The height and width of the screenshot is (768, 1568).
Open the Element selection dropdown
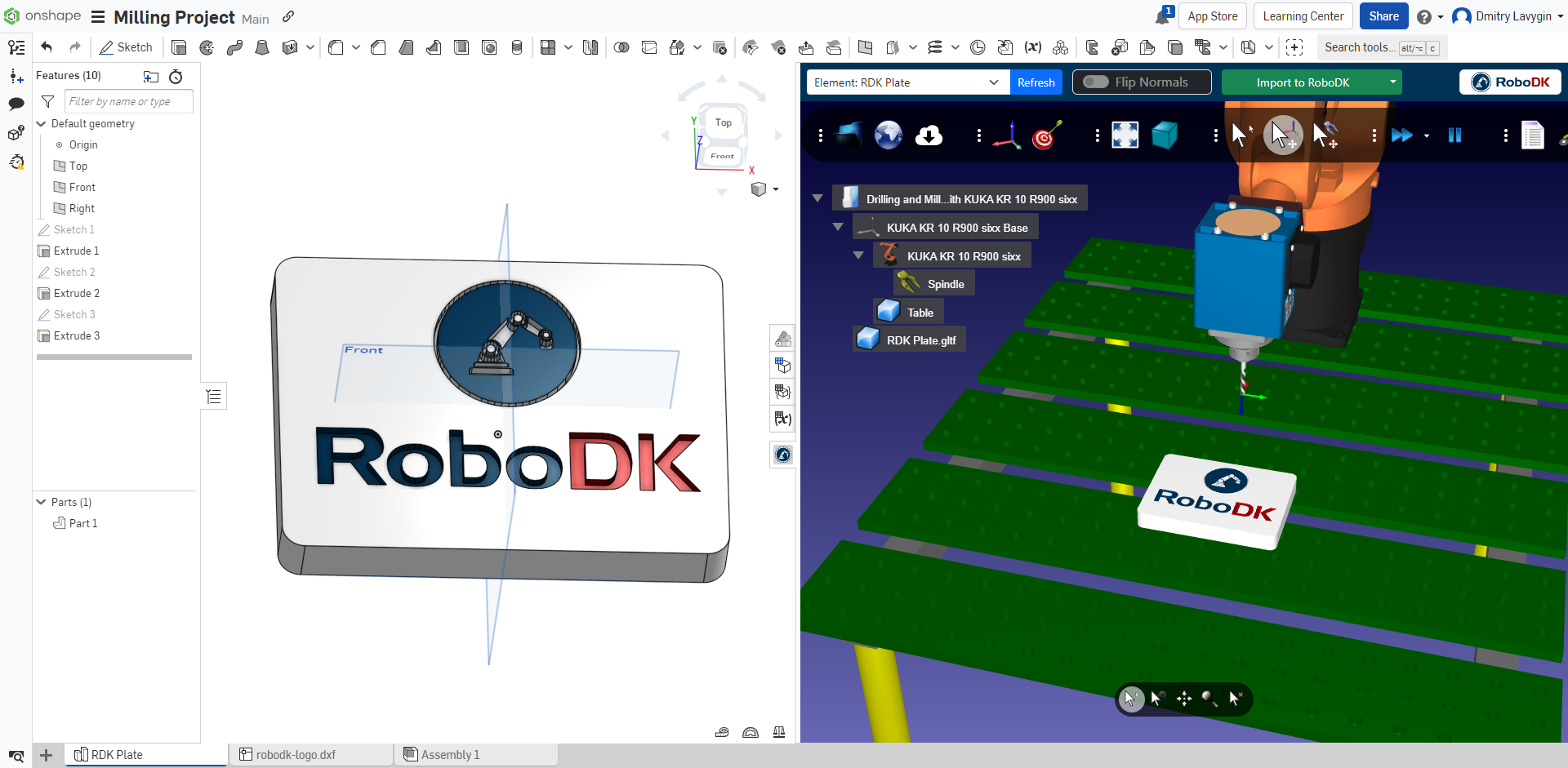[x=994, y=82]
